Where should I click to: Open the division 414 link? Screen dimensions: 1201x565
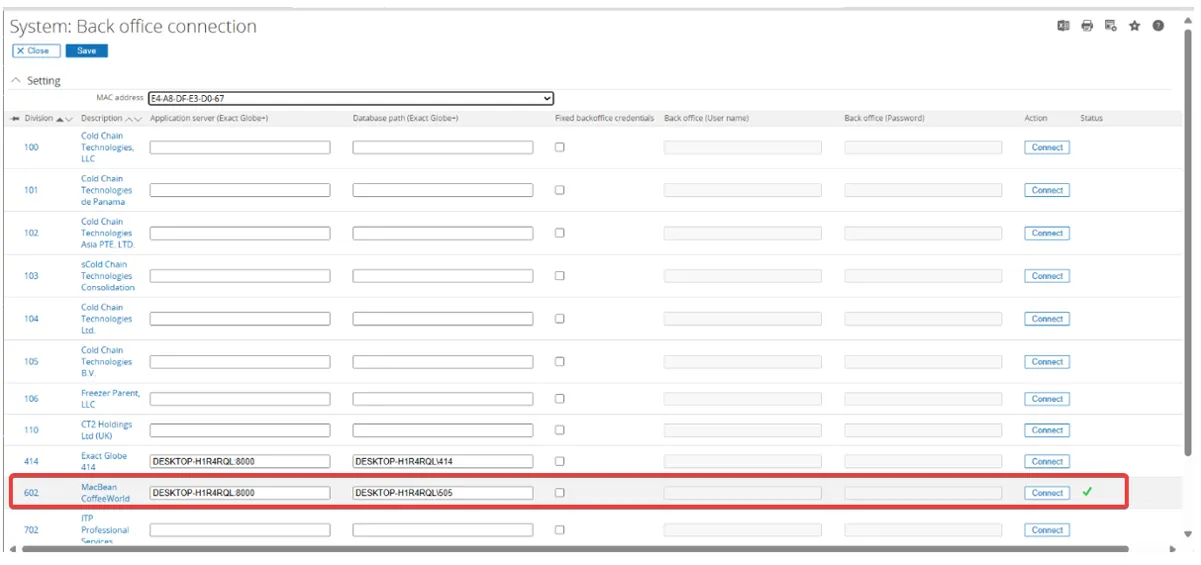point(31,461)
